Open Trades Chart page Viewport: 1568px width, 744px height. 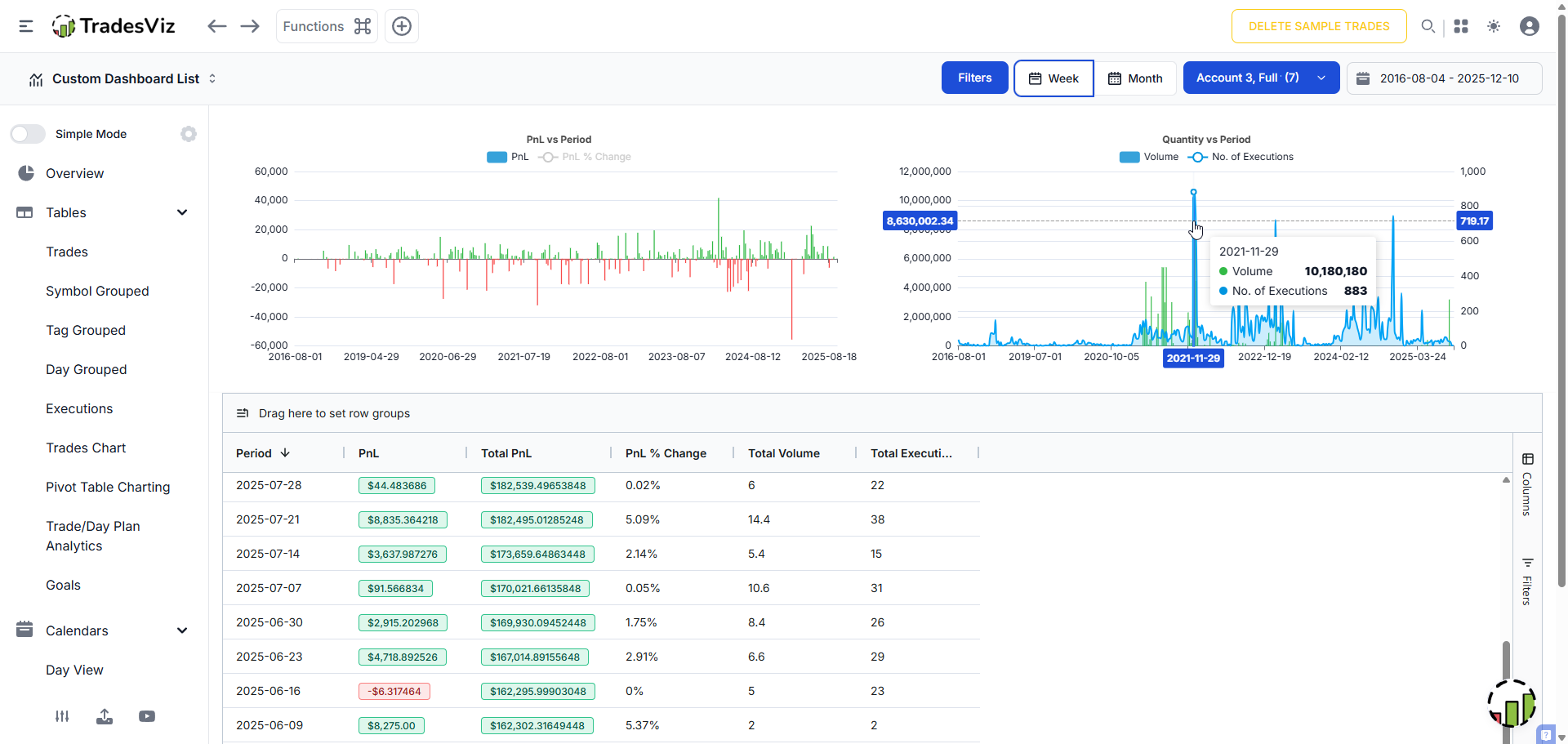[86, 448]
